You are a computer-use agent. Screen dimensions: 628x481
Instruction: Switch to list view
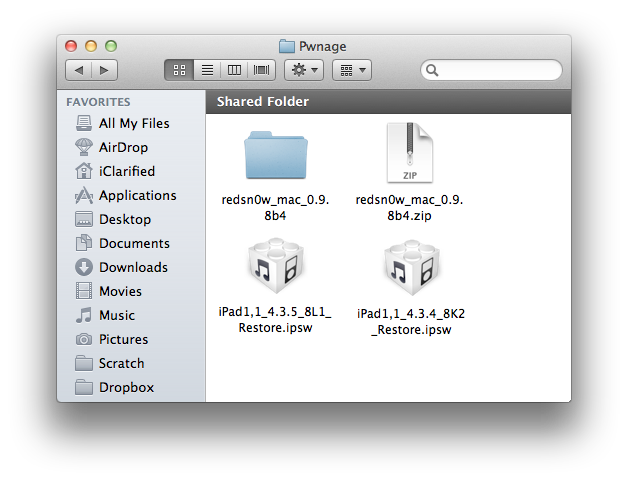point(207,70)
